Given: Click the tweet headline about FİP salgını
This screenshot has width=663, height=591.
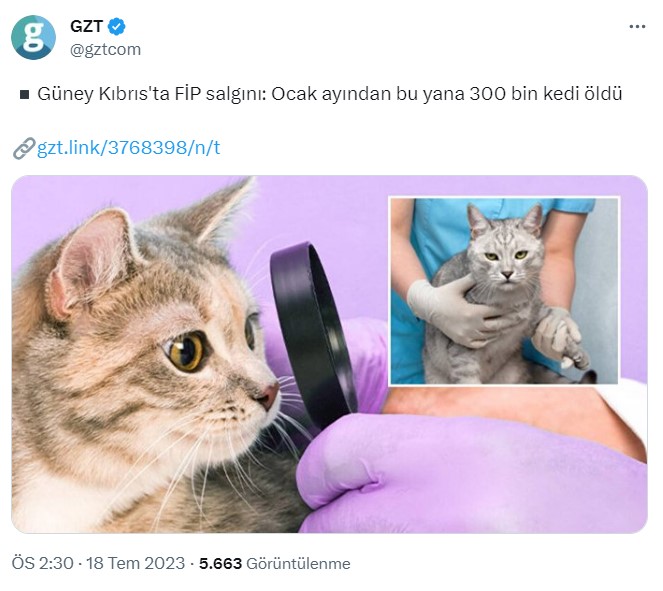Looking at the screenshot, I should [329, 94].
